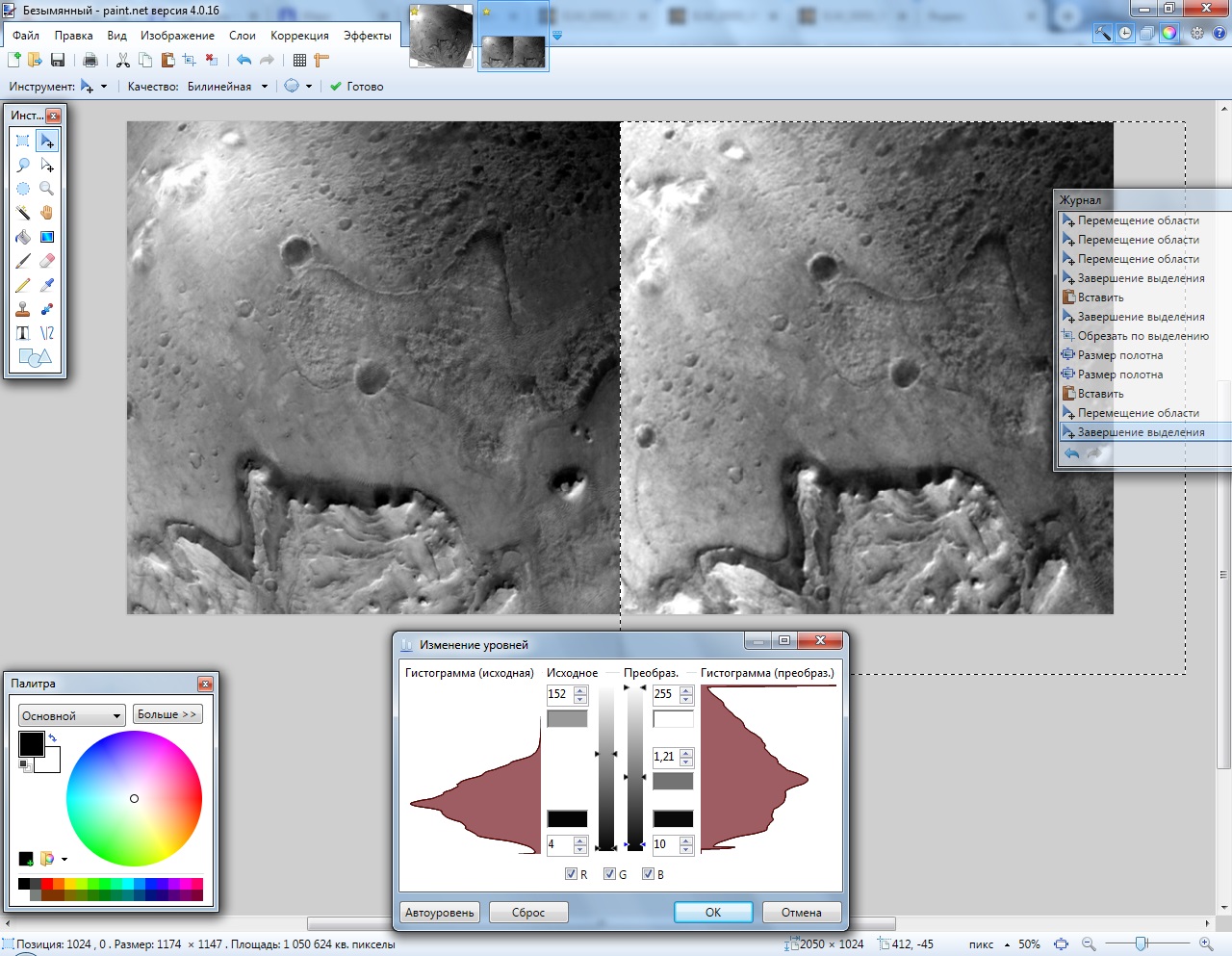The width and height of the screenshot is (1232, 956).
Task: Uncheck the R channel checkbox
Action: (571, 874)
